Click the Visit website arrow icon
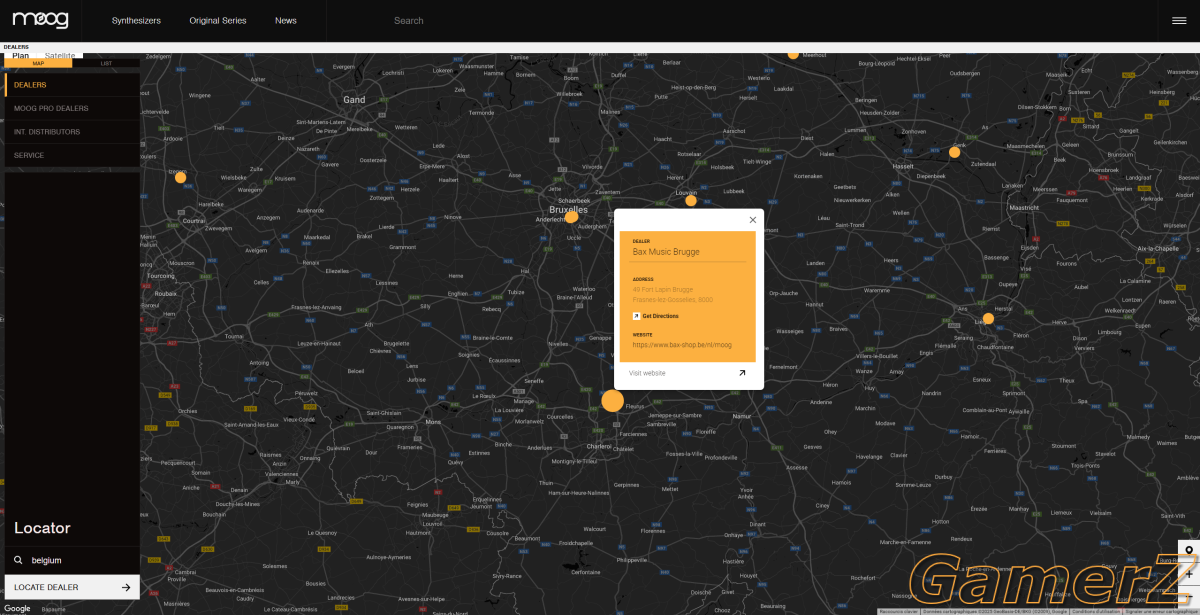The image size is (1200, 615). pos(742,373)
